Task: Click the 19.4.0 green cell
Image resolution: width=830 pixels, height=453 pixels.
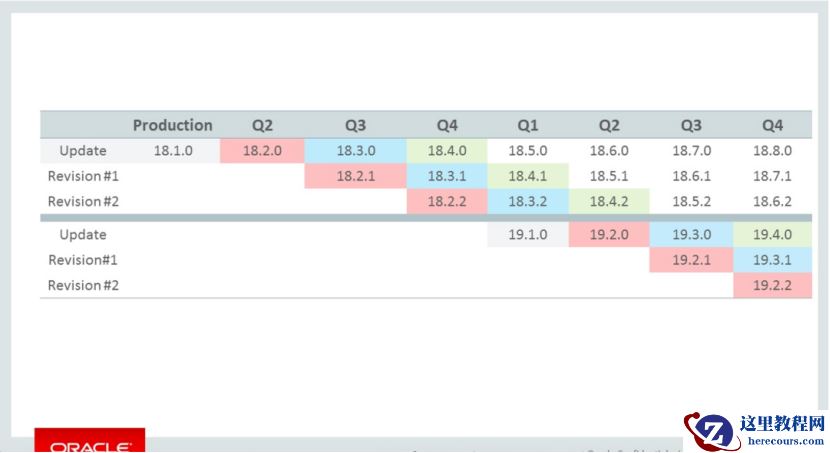Action: (772, 235)
